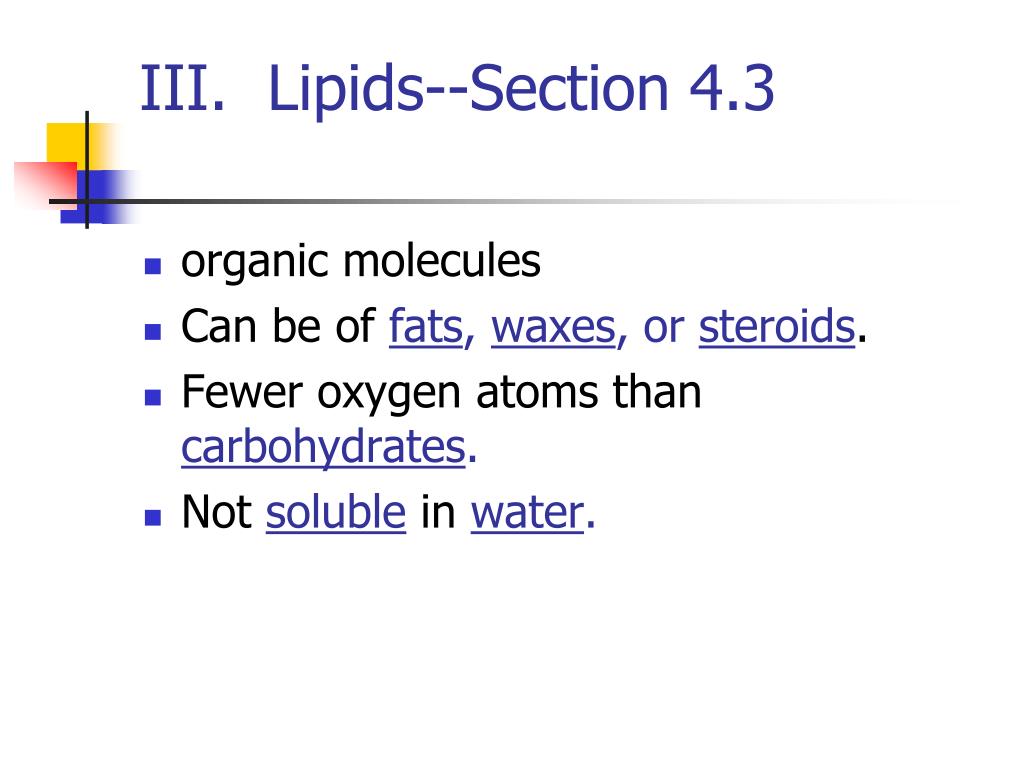Follow the 'steroids' hyperlink
The width and height of the screenshot is (1024, 768).
(x=776, y=327)
